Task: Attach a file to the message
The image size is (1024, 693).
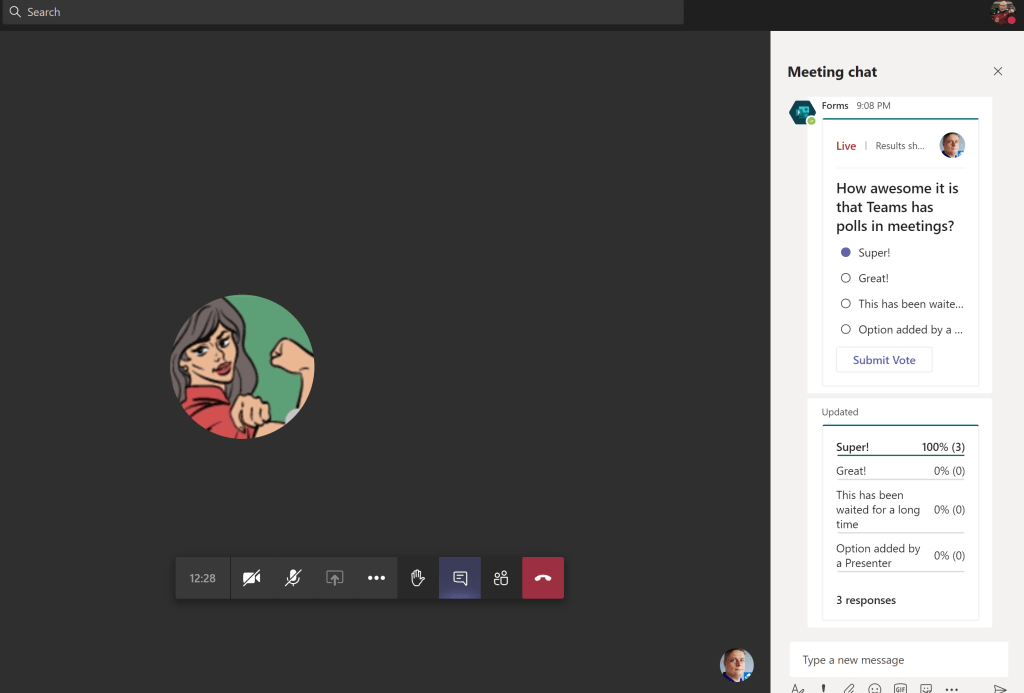Action: tap(849, 688)
